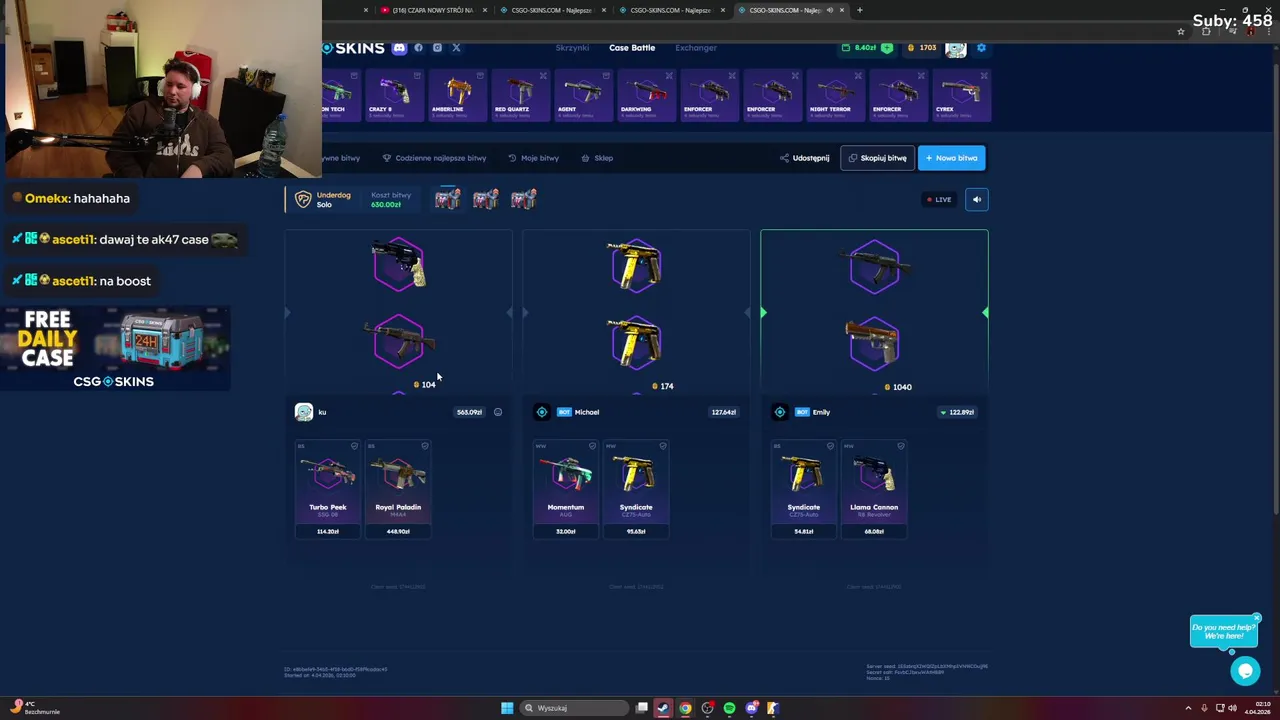Viewport: 1280px width, 720px height.
Task: Open new browser tab with plus button
Action: click(x=859, y=10)
